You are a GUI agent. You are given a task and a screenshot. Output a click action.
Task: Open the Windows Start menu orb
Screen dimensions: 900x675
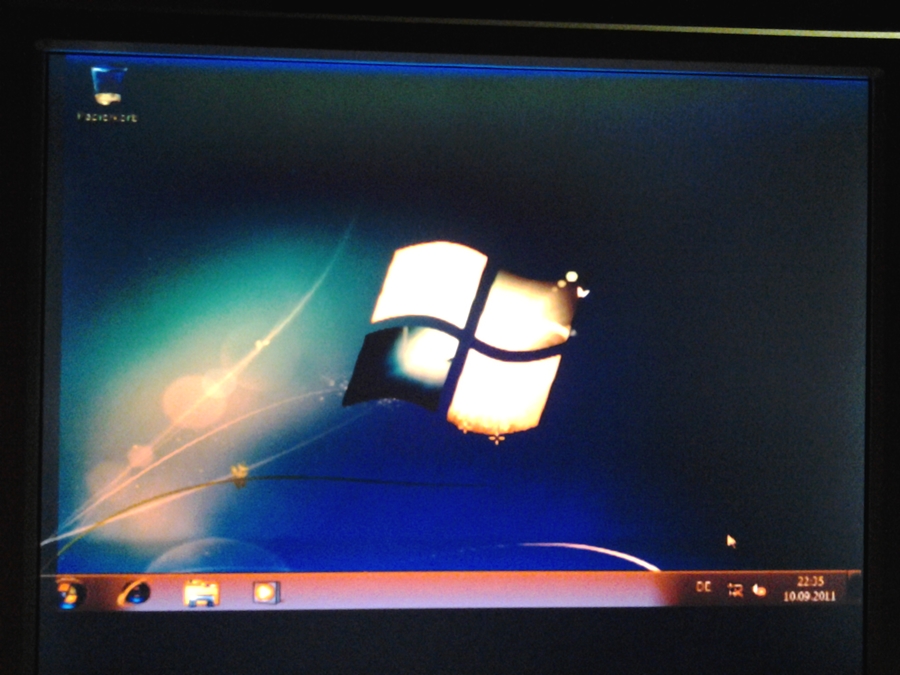click(x=69, y=593)
